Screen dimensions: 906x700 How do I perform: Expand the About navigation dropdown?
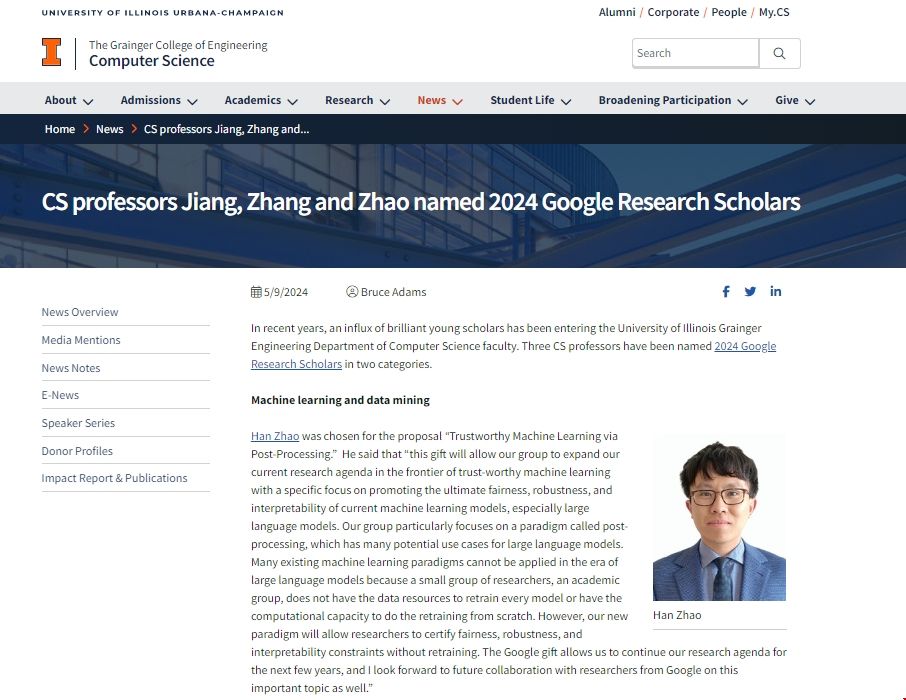tap(68, 100)
